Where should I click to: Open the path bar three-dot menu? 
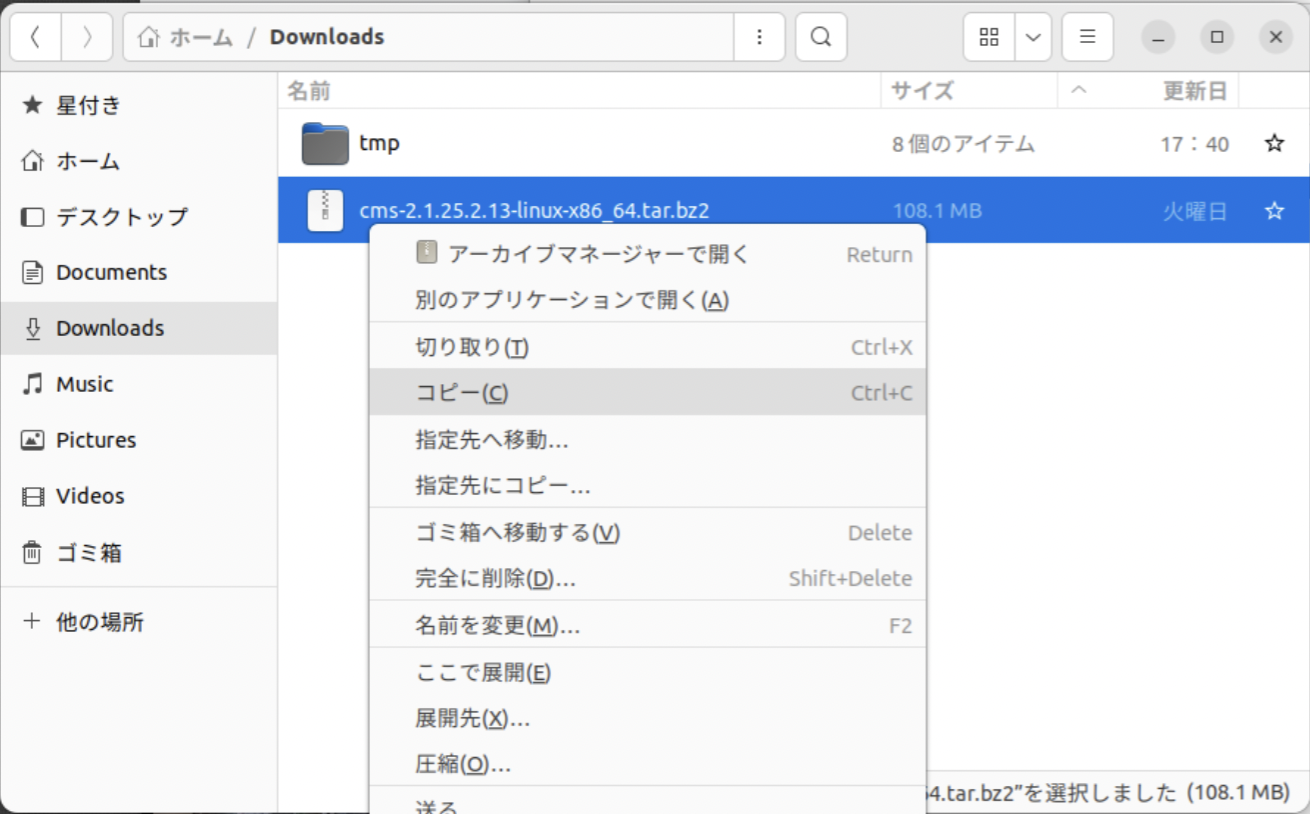(x=760, y=37)
